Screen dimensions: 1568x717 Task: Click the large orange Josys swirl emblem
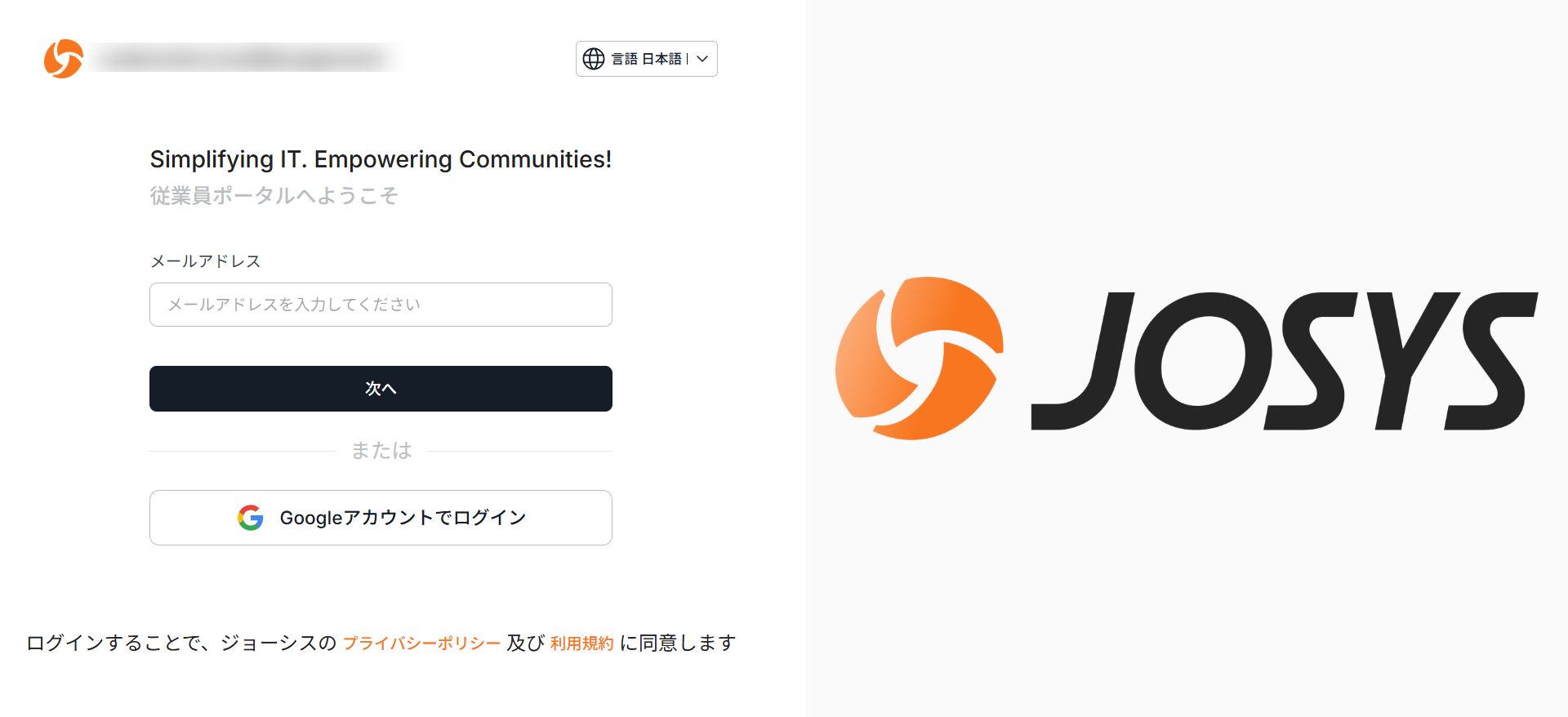coord(919,358)
